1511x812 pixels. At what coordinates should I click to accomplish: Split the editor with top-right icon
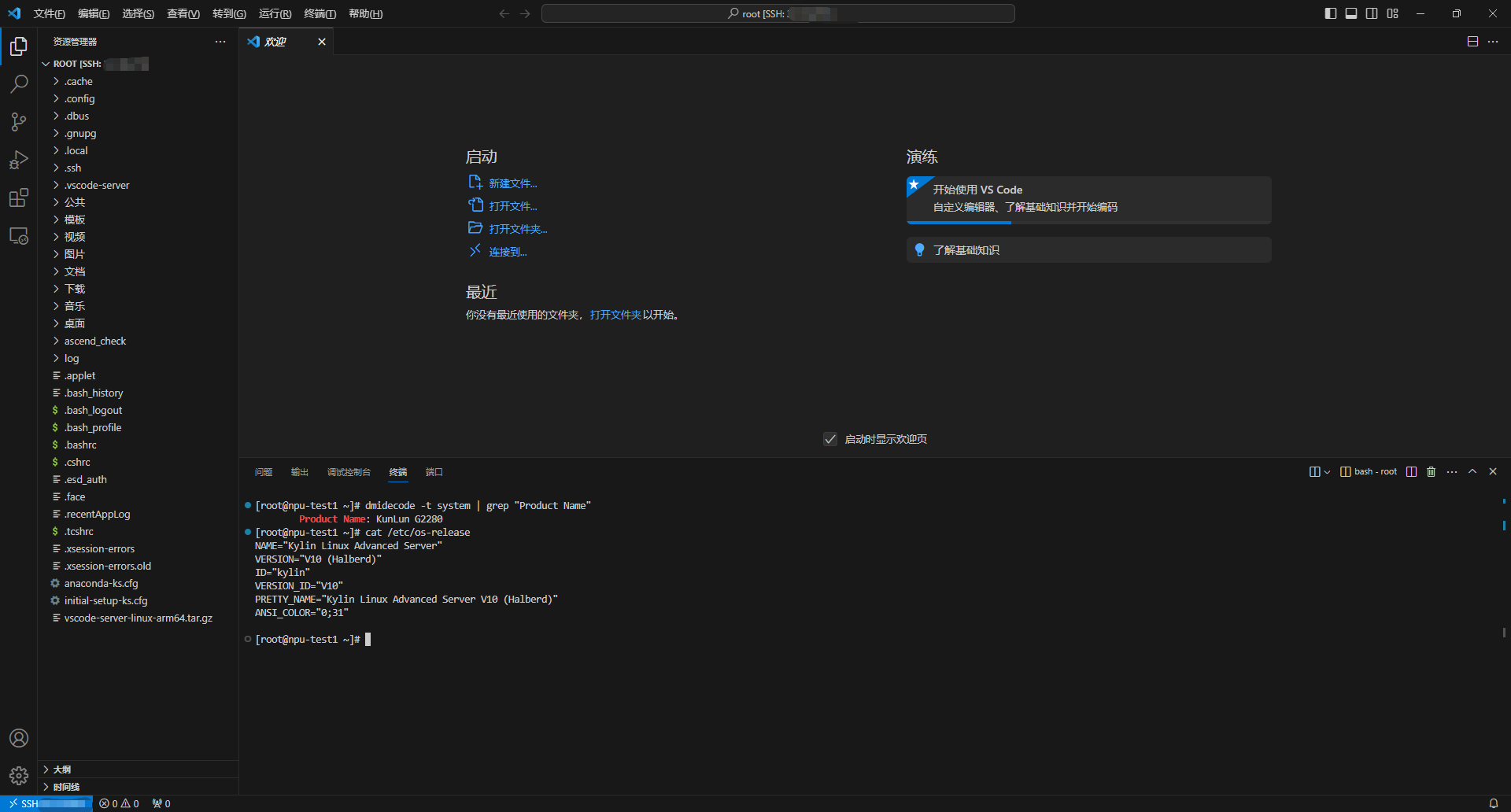(x=1472, y=42)
